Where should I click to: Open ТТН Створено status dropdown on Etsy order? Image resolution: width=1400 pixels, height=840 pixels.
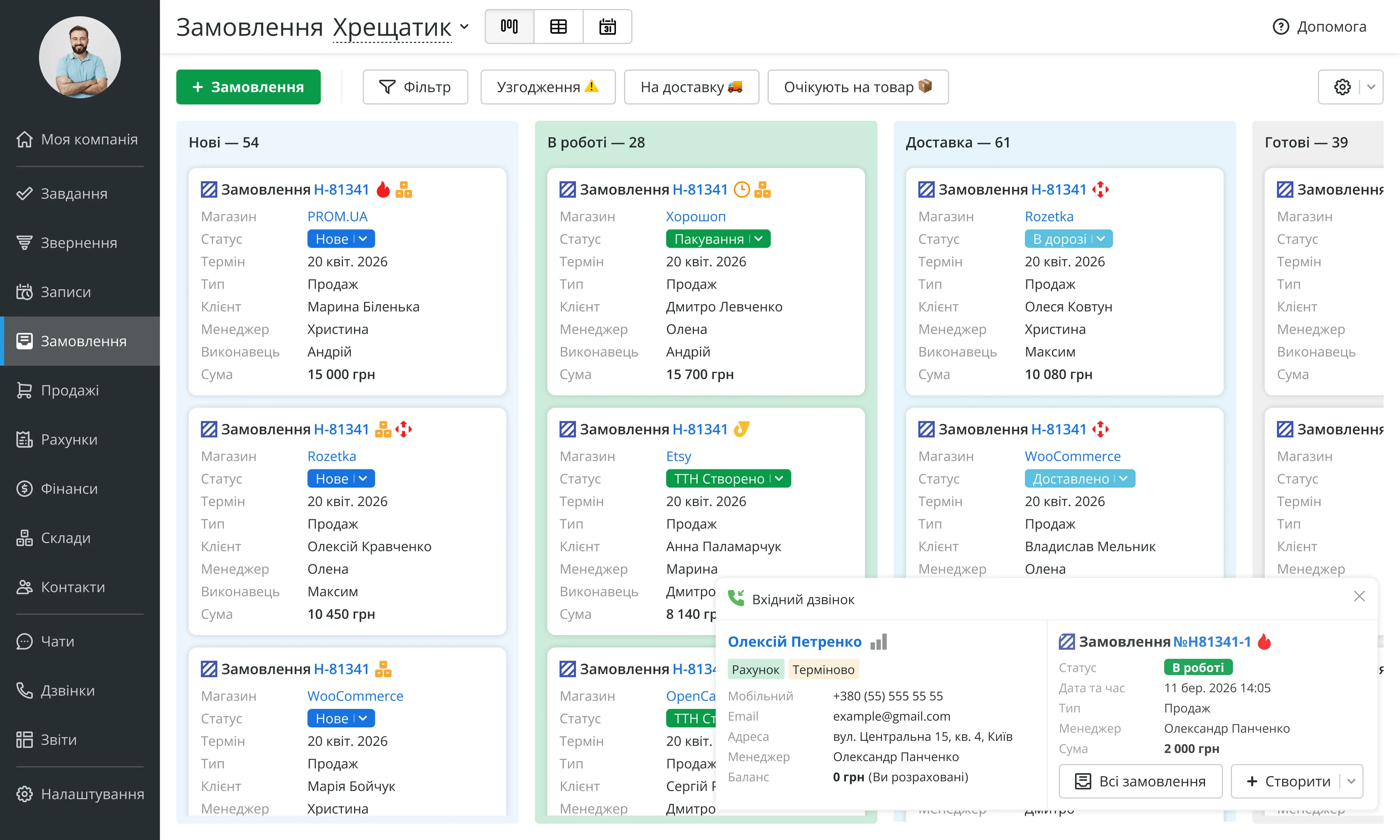(x=728, y=479)
